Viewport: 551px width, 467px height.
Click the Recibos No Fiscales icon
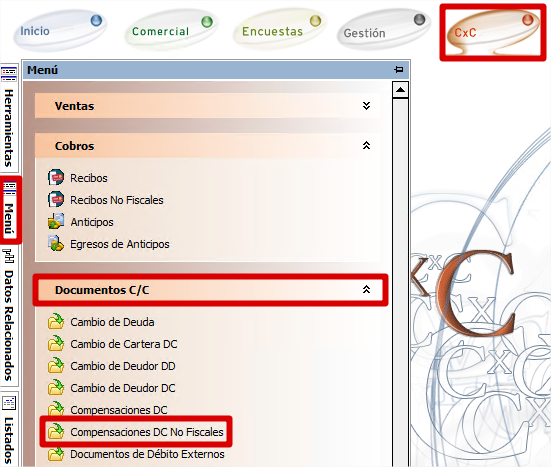click(x=56, y=199)
